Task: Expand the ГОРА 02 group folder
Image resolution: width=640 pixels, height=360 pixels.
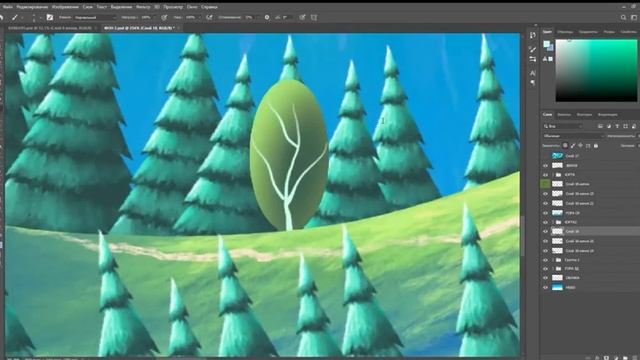Action: (x=553, y=269)
